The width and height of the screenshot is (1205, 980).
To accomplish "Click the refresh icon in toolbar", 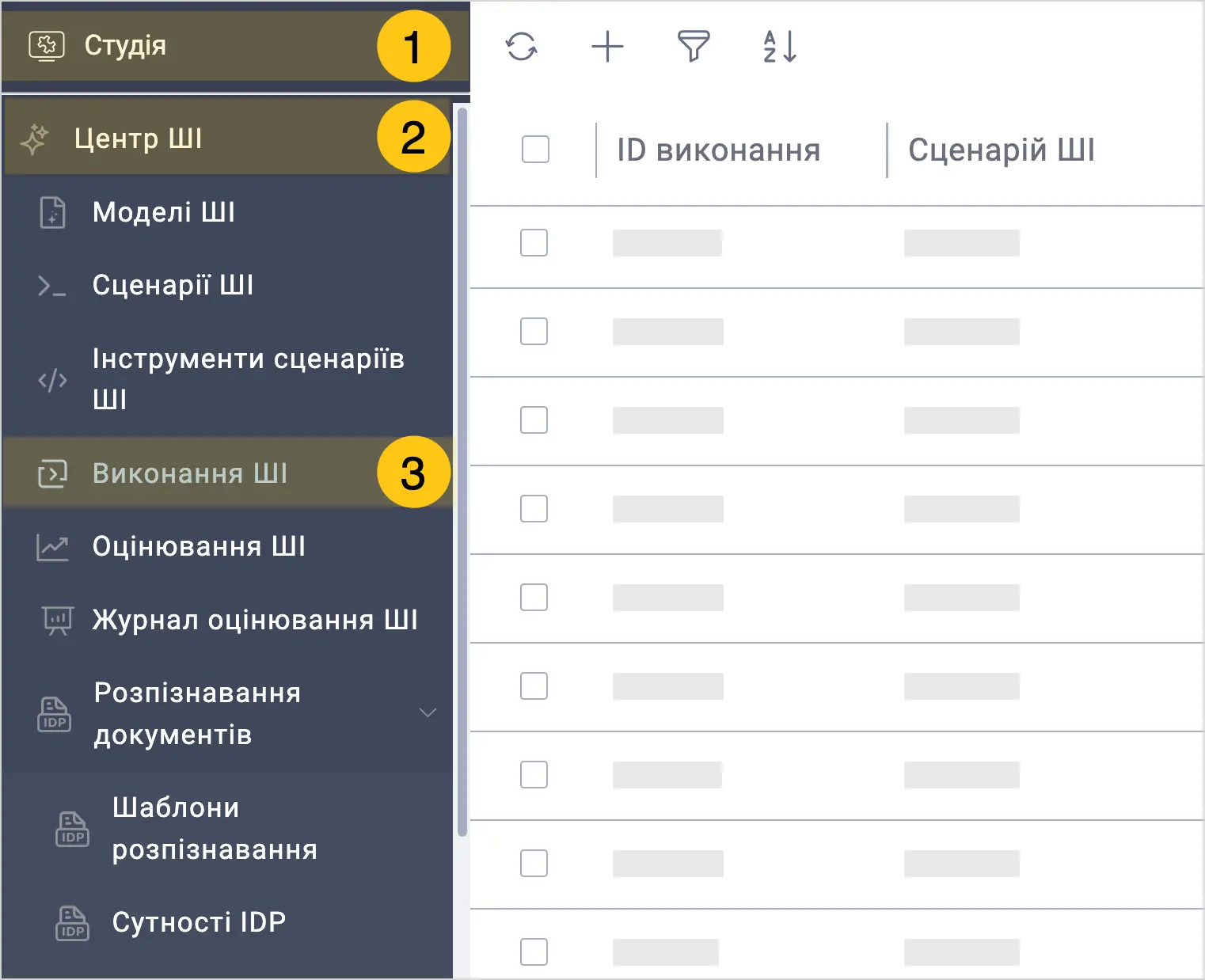I will pos(521,47).
